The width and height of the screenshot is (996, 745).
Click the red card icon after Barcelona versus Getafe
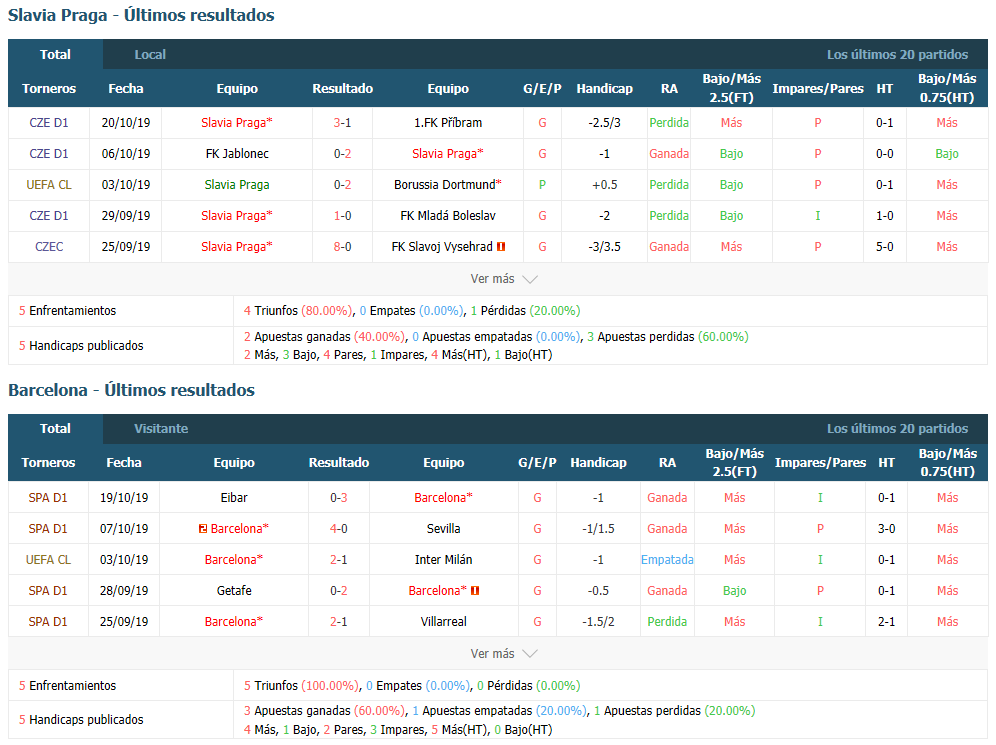pos(474,591)
